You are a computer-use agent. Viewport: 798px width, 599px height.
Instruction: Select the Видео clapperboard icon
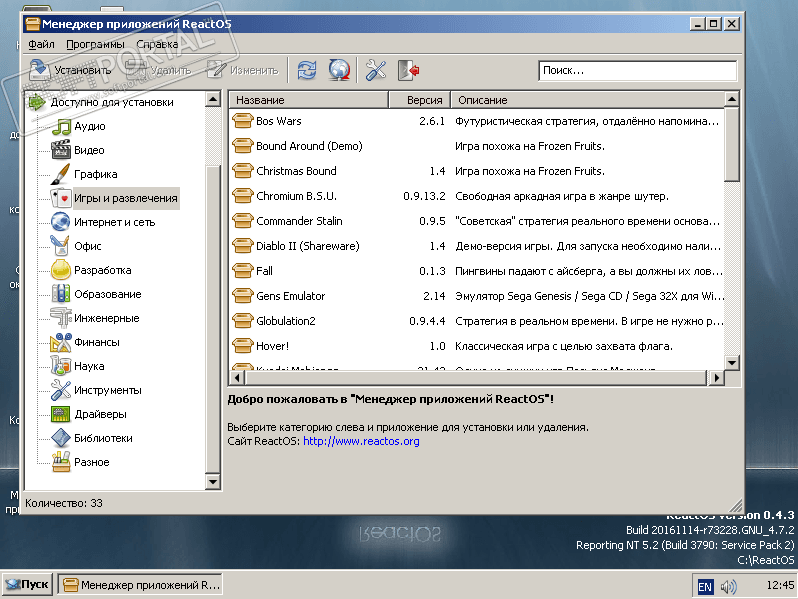click(x=61, y=150)
